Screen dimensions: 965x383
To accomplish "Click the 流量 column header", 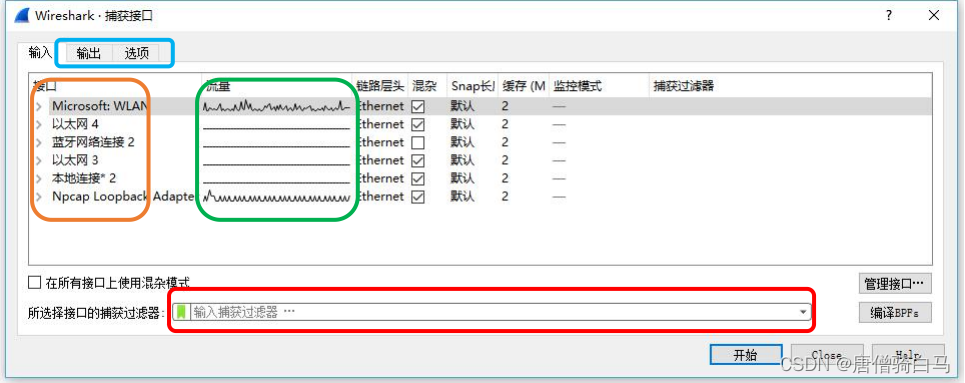I will 278,86.
